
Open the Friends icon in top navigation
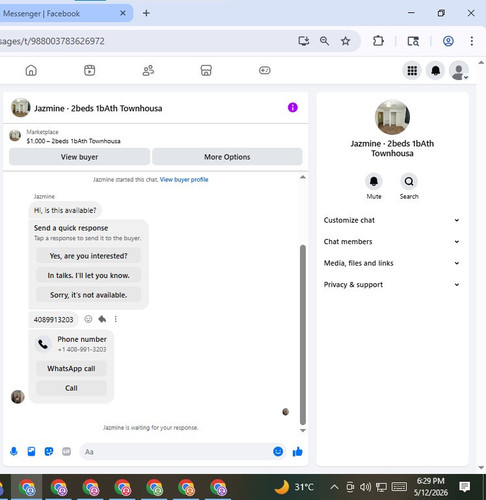coord(148,70)
